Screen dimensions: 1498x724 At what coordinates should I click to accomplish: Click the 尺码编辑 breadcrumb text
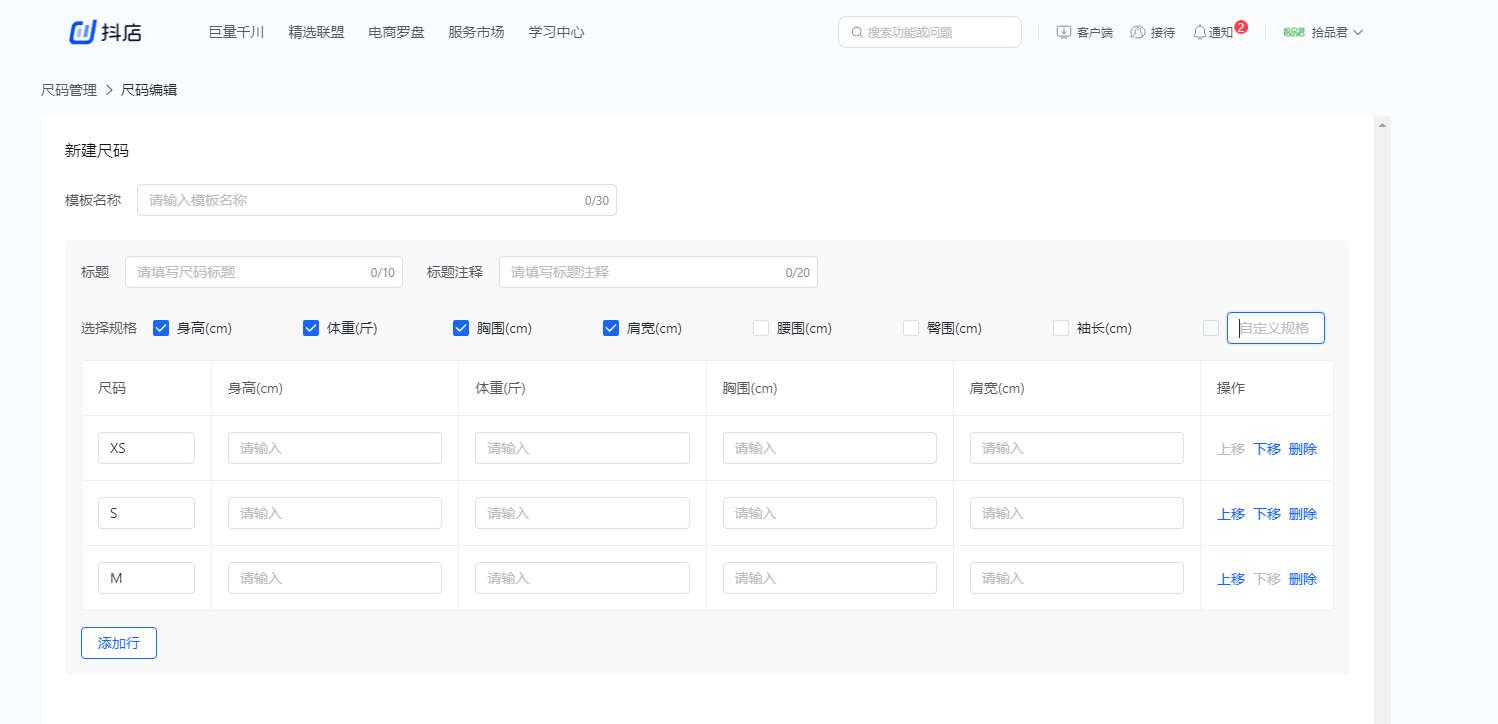pyautogui.click(x=149, y=90)
